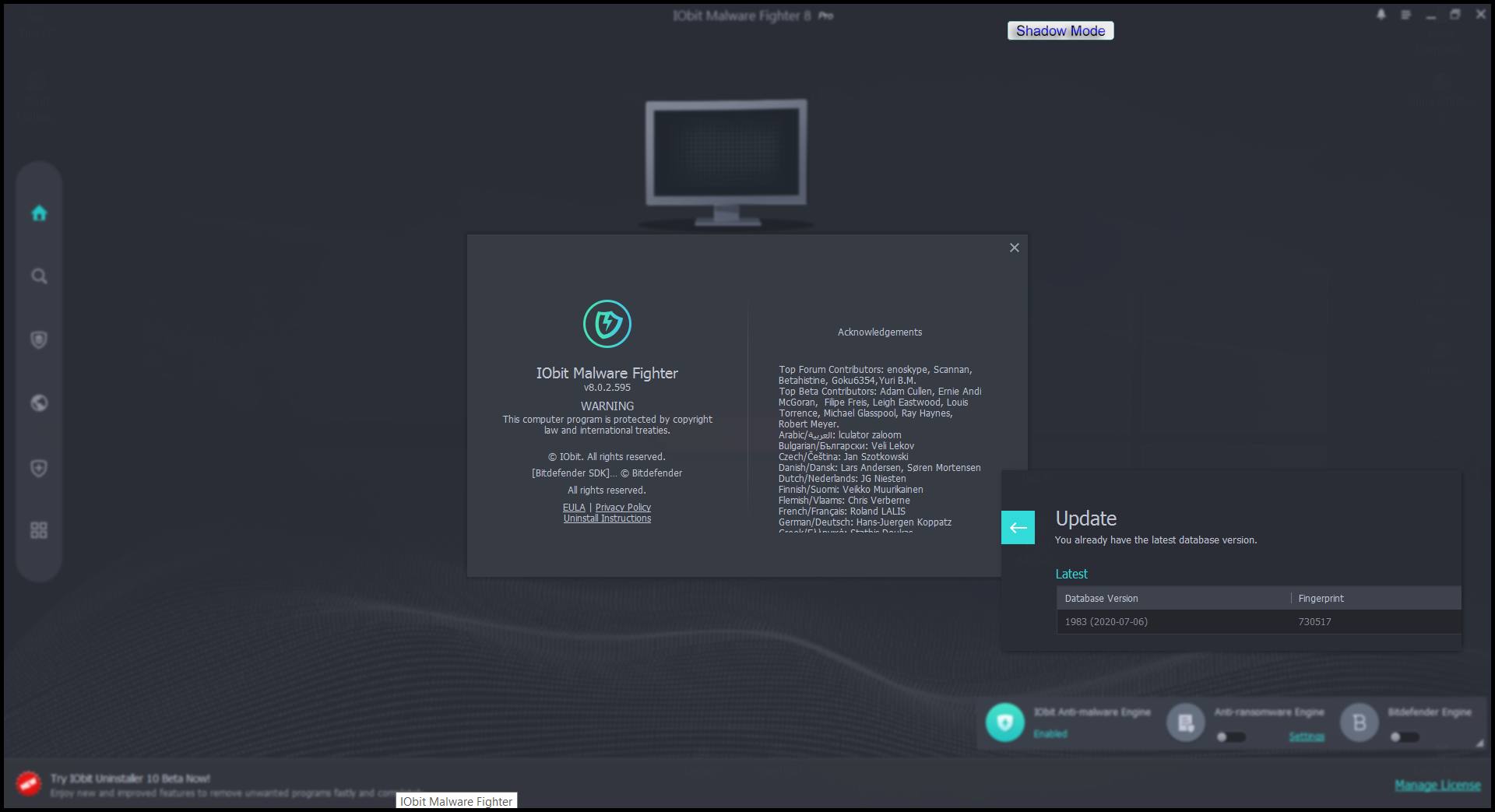The width and height of the screenshot is (1495, 812).
Task: Click the Bitdefender SDK copyright line
Action: pos(607,473)
